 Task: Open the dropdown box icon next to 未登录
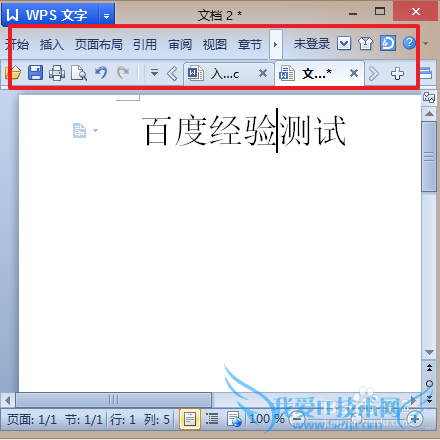point(344,43)
